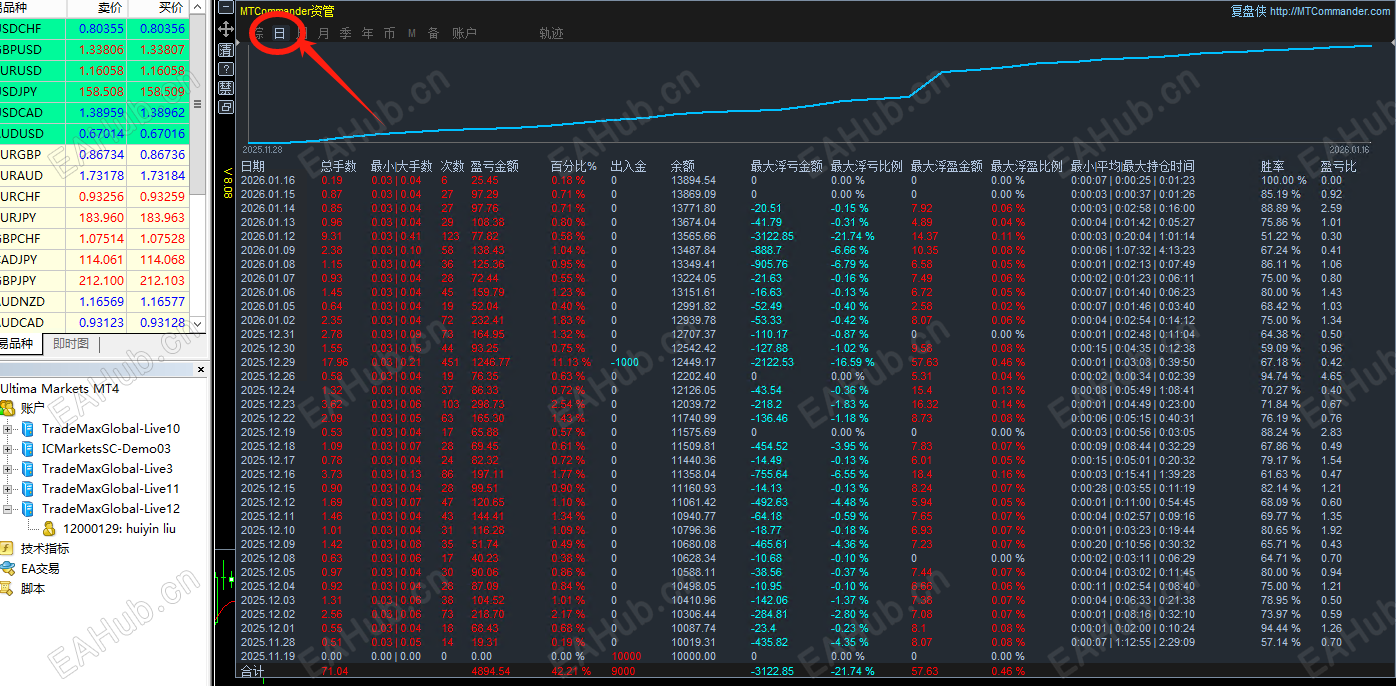The width and height of the screenshot is (1396, 686).
Task: Click the window layout icon below the disable icon
Action: point(226,106)
